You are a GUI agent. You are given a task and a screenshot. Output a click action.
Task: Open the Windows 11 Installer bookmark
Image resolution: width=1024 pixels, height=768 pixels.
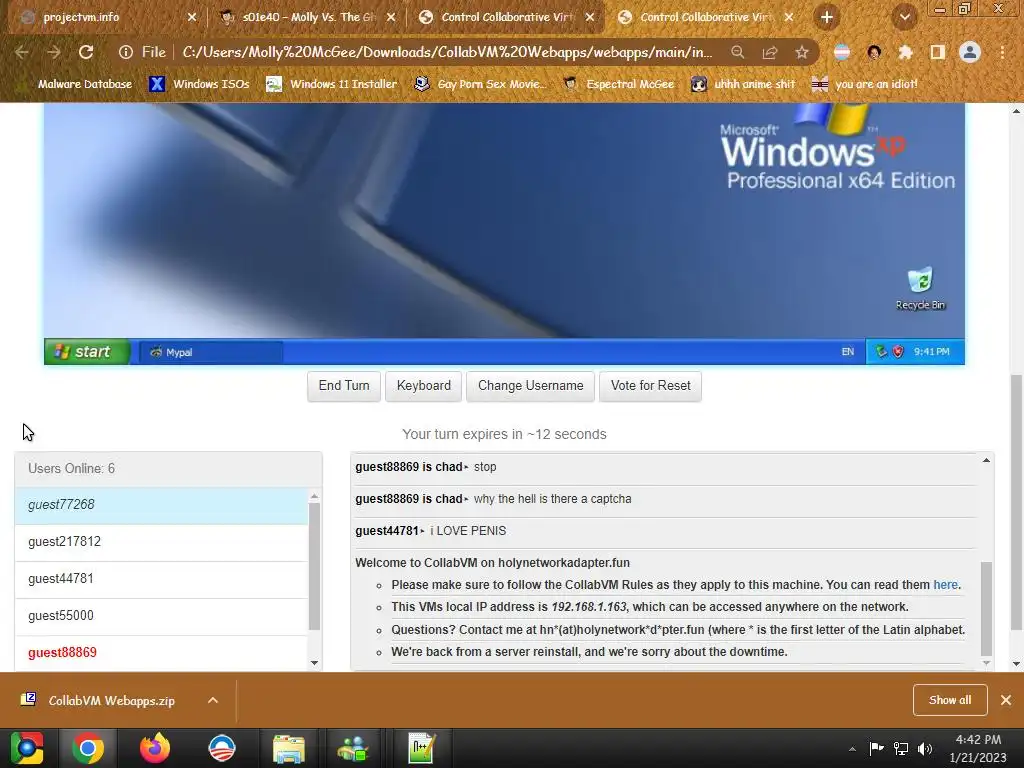click(332, 84)
